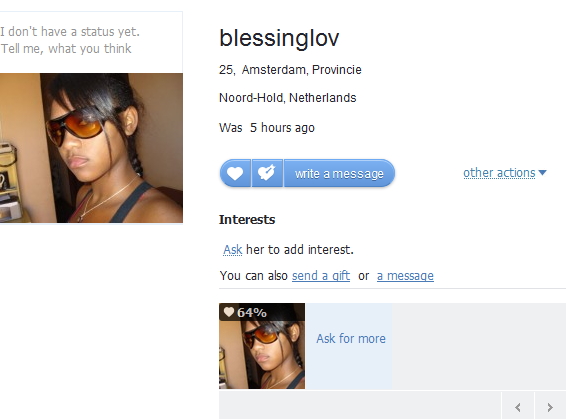Click the 64% heart rating badge
Viewport: 566px width, 419px height.
pyautogui.click(x=245, y=312)
